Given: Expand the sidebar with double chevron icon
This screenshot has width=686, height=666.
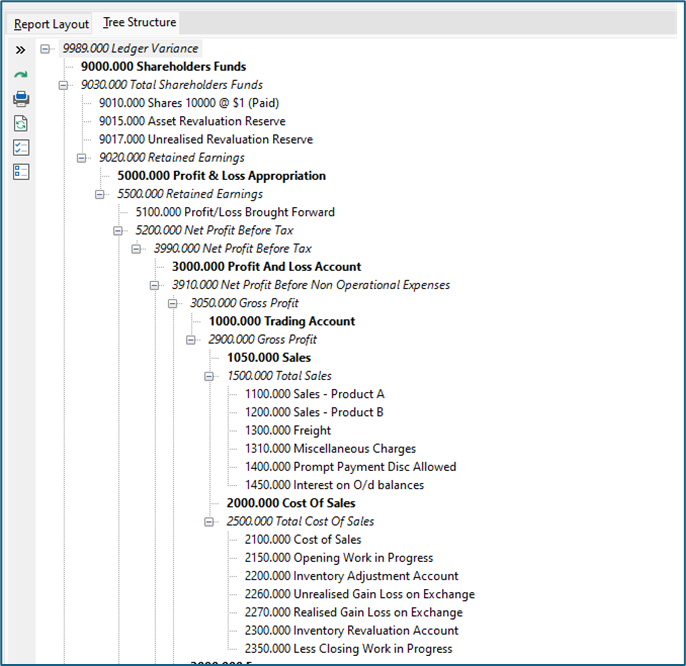Looking at the screenshot, I should (x=20, y=50).
